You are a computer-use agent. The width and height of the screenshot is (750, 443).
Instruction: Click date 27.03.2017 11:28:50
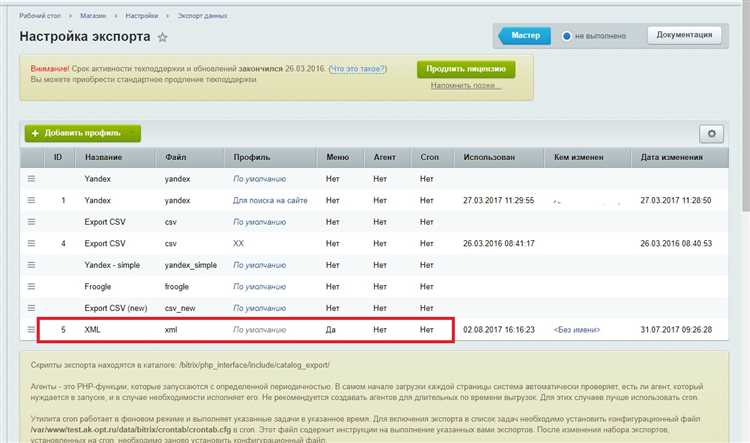676,200
